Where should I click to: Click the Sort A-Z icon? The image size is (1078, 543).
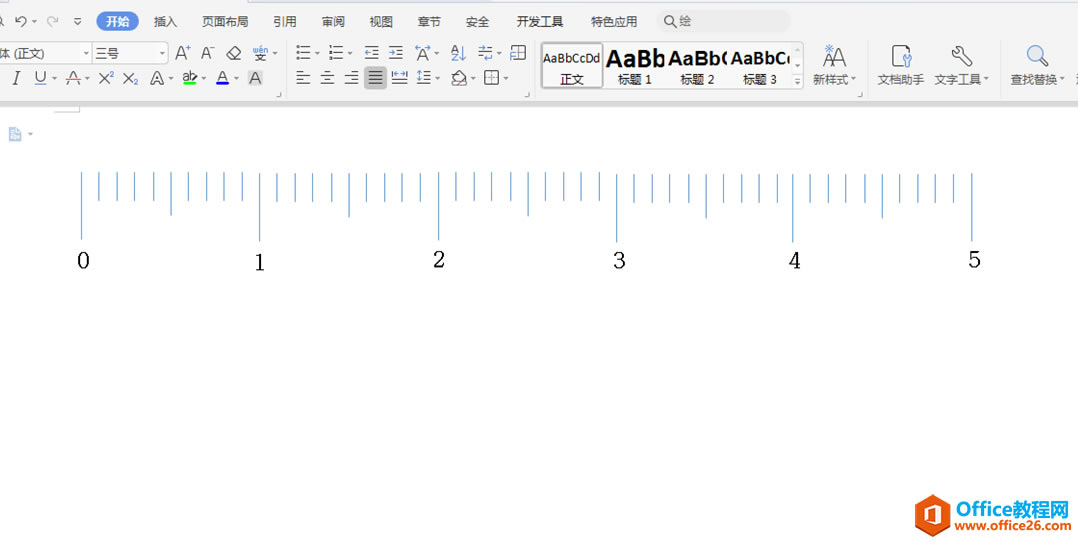[x=458, y=52]
